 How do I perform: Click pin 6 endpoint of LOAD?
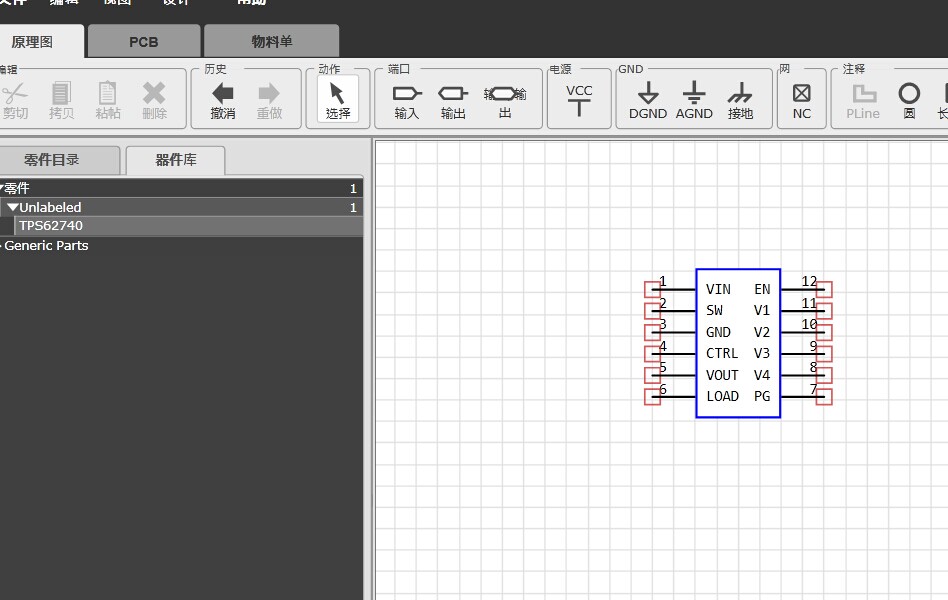click(652, 397)
